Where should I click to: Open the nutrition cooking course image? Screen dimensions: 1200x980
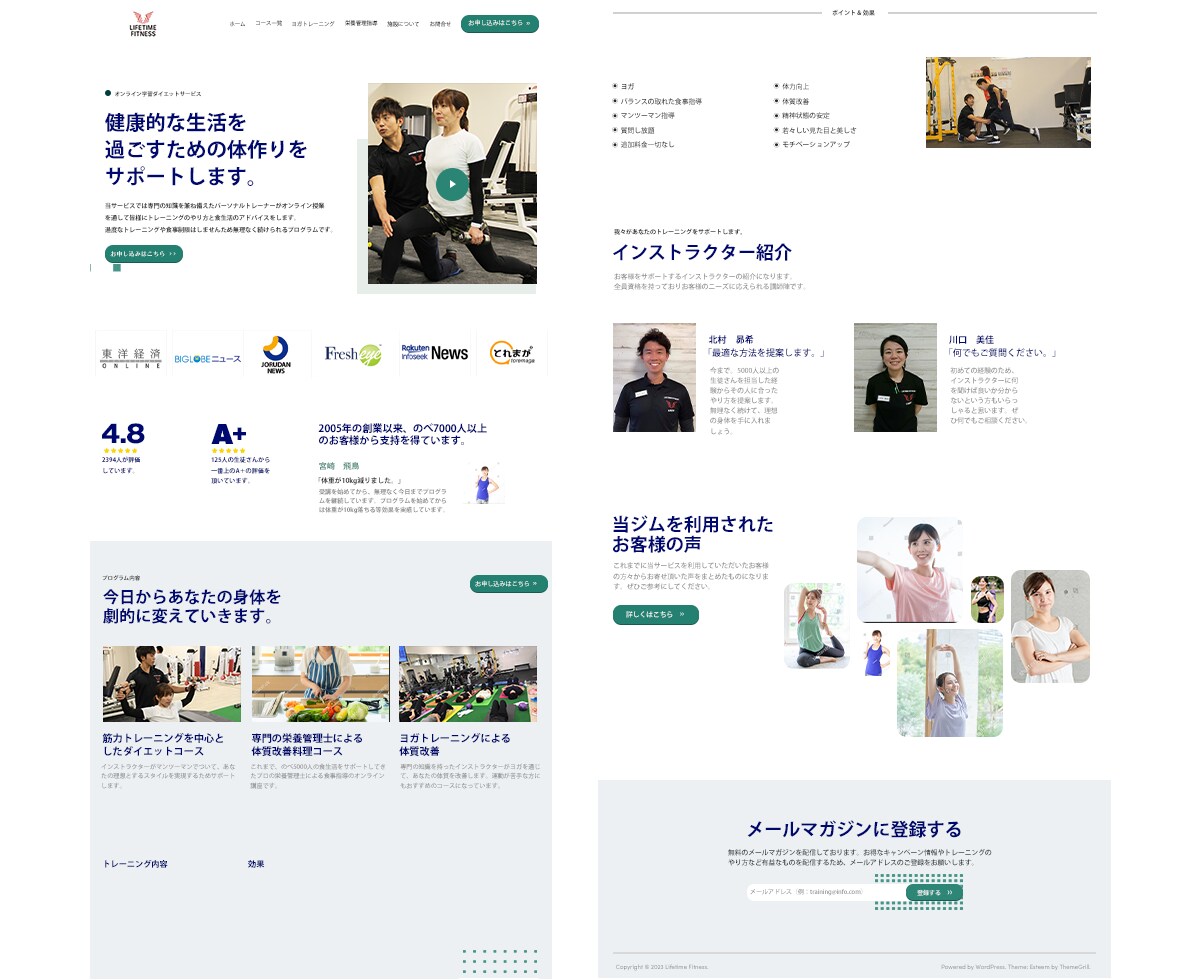[321, 684]
